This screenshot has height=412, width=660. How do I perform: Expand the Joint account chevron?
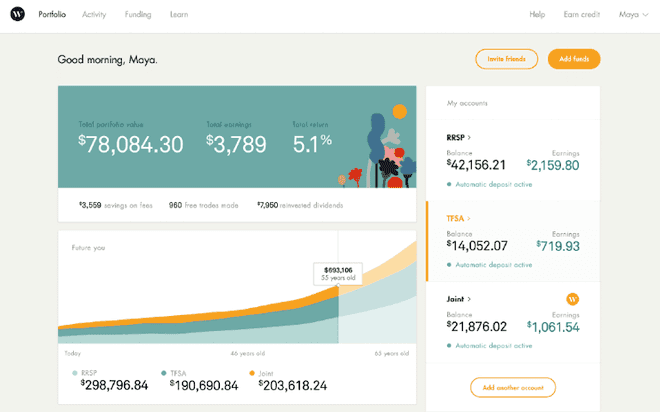point(470,299)
